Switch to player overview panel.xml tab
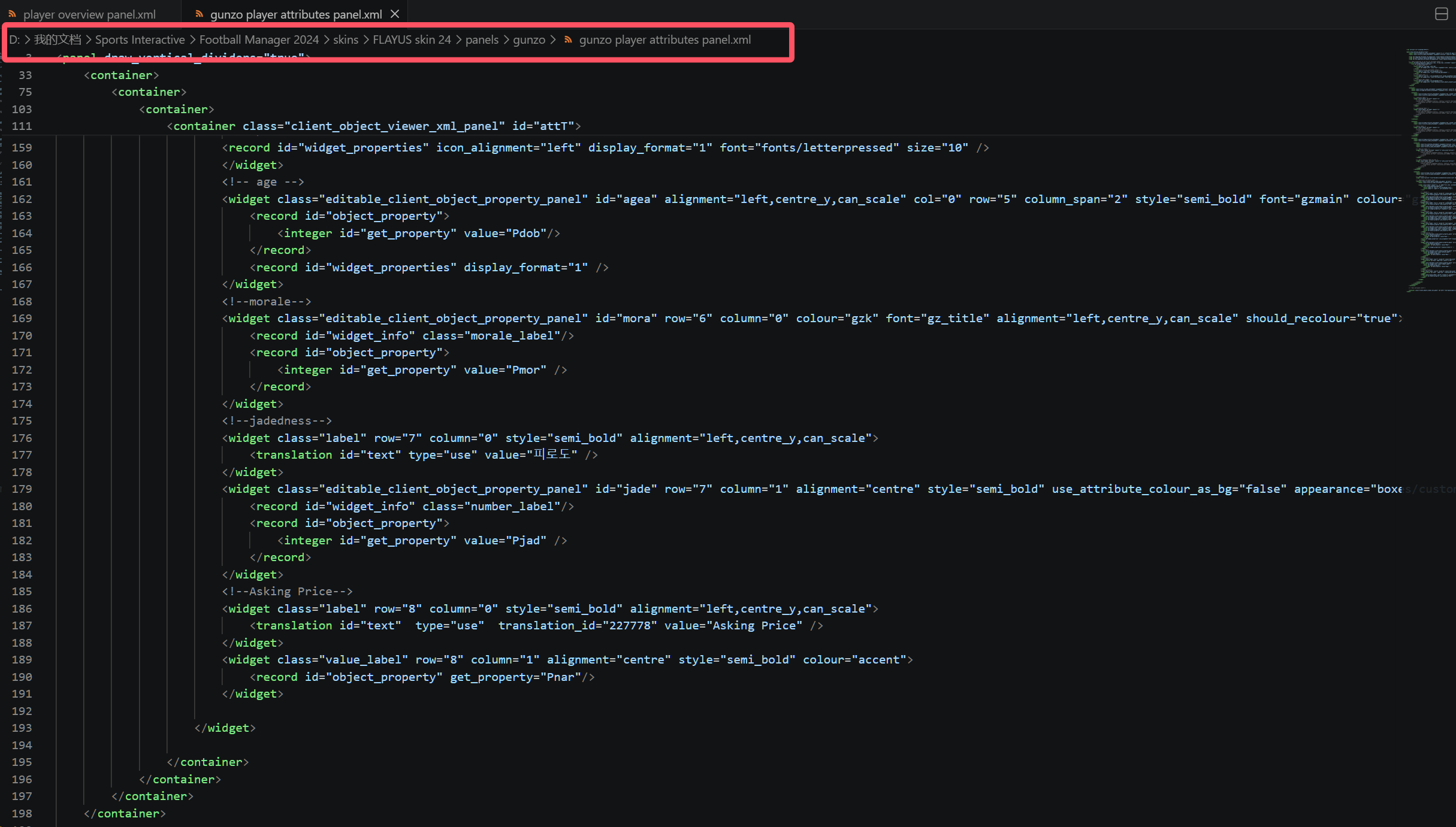 tap(89, 14)
